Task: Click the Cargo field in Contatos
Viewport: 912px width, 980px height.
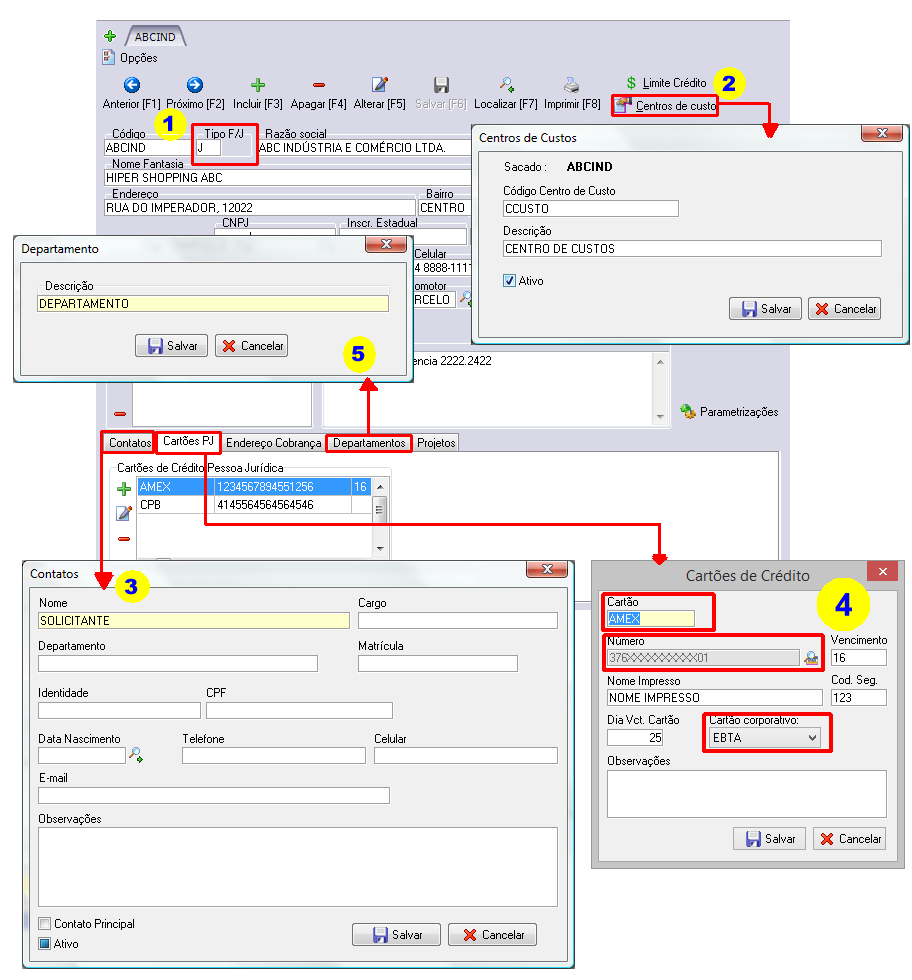Action: coord(458,621)
